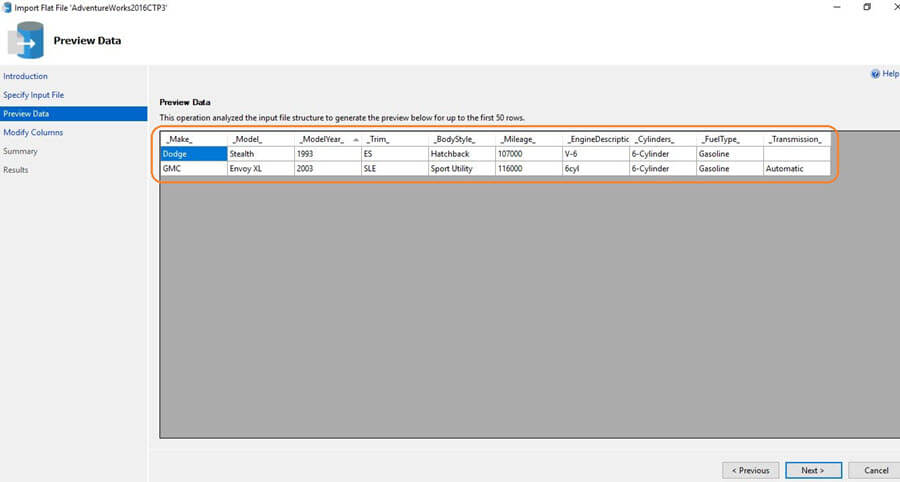Restore down the wizard window

point(867,7)
